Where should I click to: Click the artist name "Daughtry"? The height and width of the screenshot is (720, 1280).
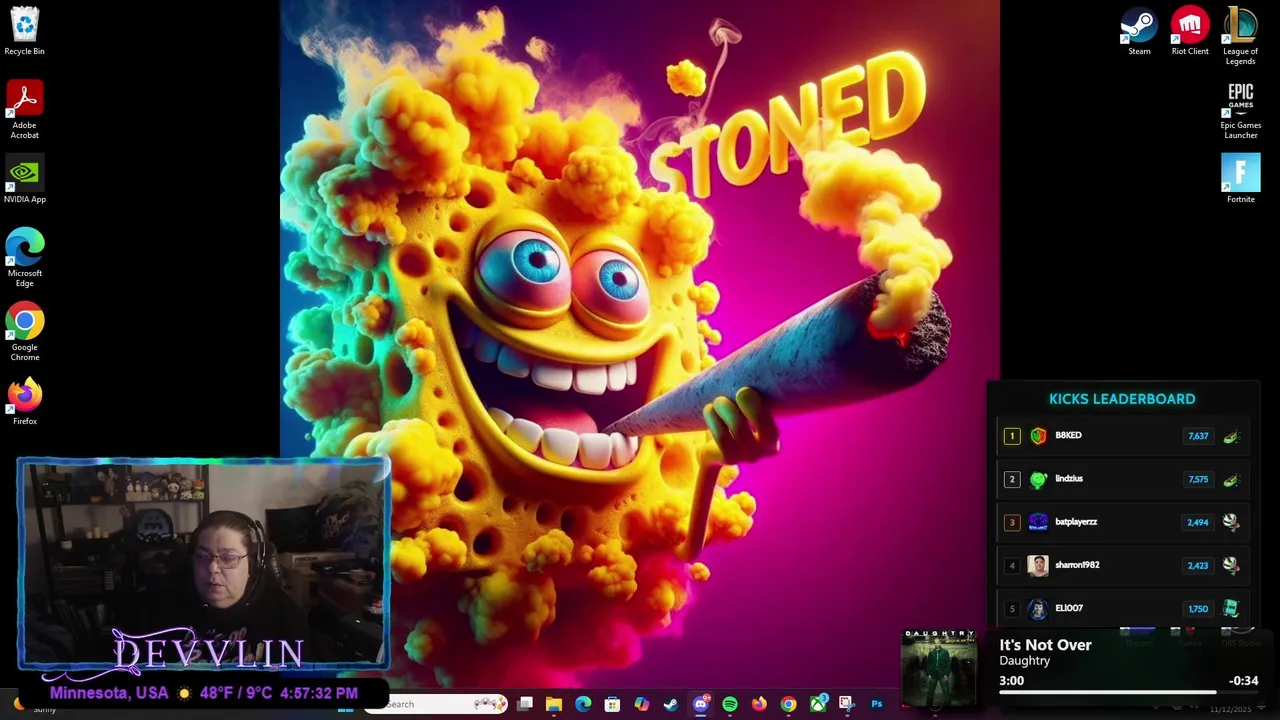pyautogui.click(x=1024, y=661)
